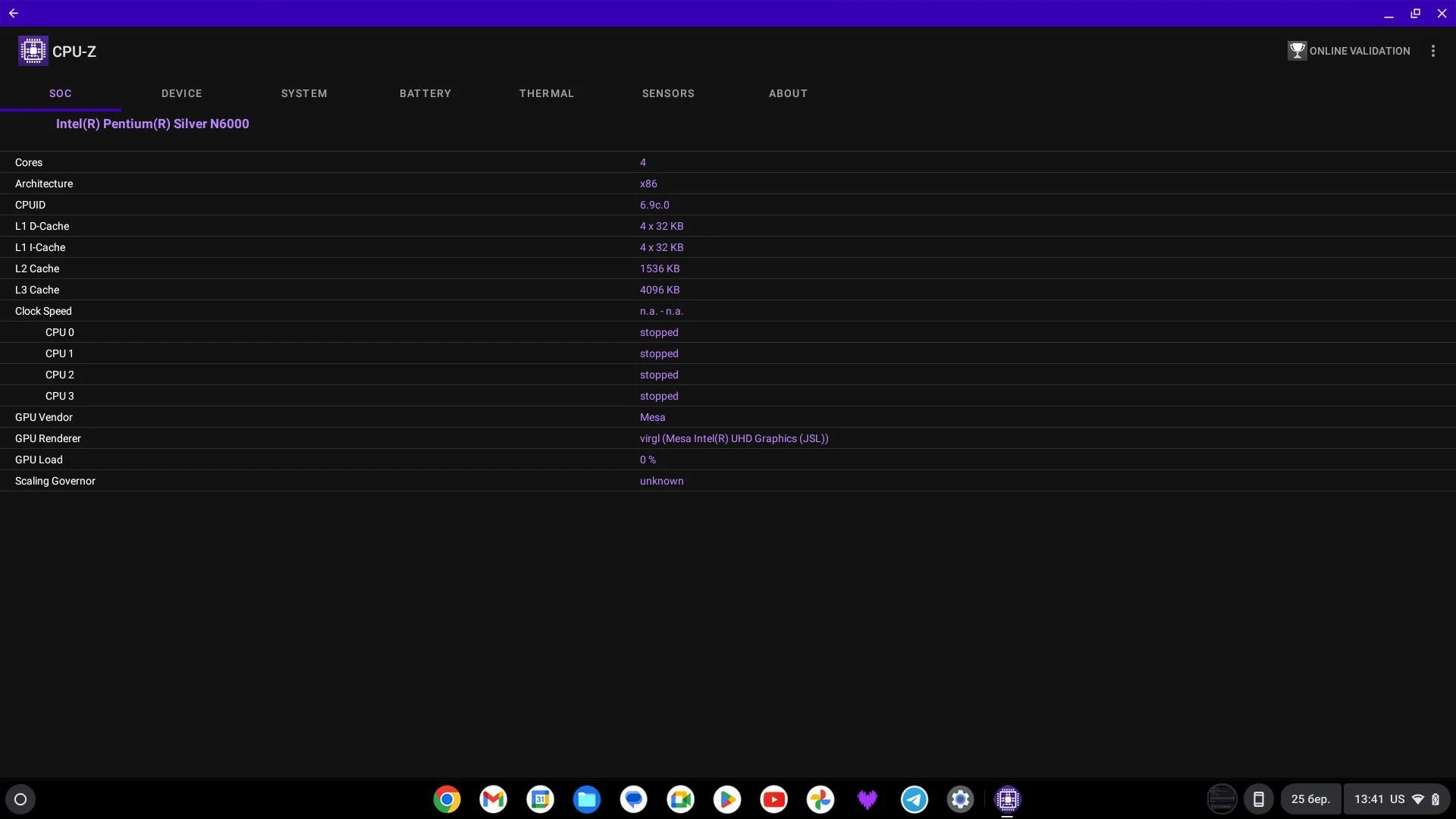Select the CPUID value 6.9c.0
Screen dimensions: 1456x819
tap(654, 205)
